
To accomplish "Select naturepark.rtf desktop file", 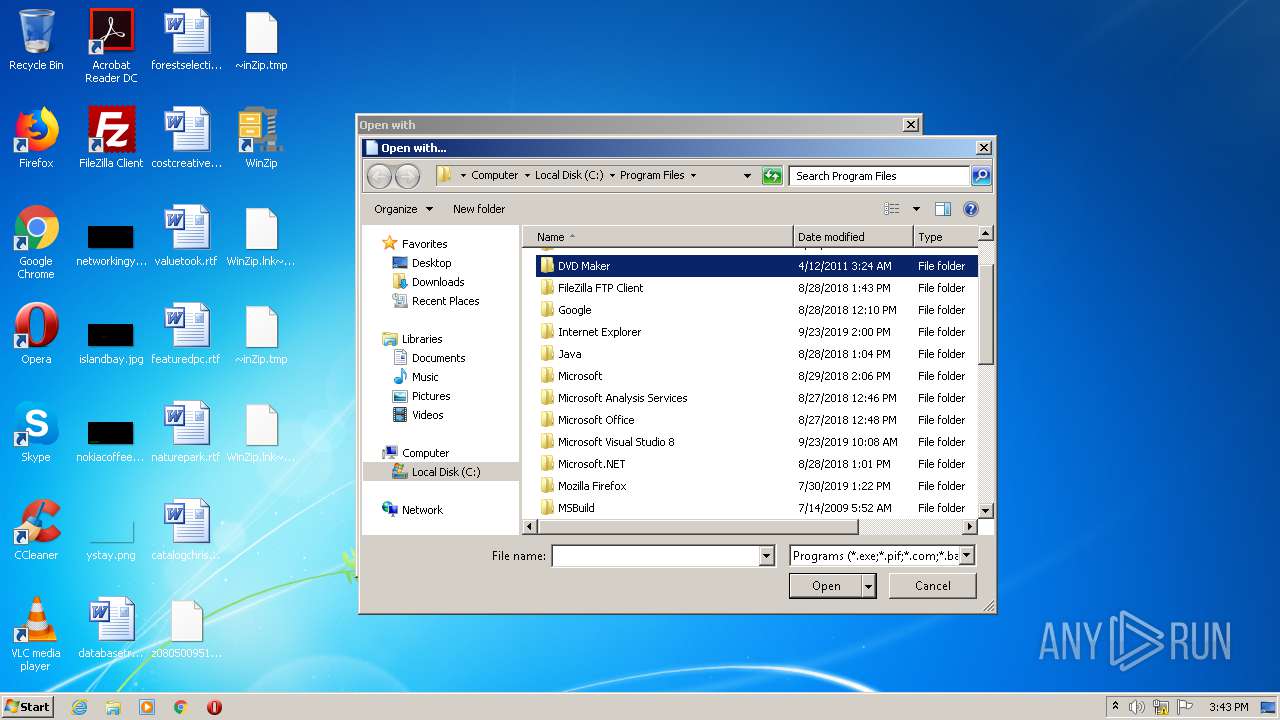I will 186,432.
